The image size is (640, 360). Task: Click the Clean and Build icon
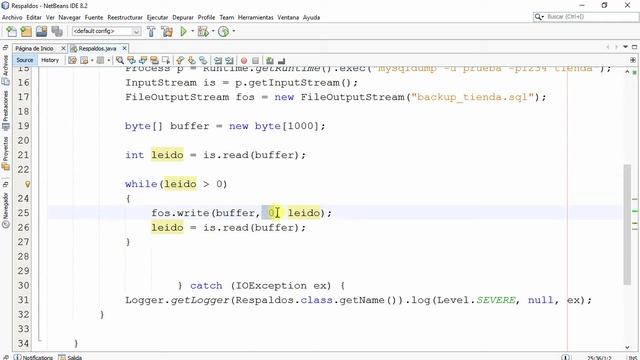pos(167,31)
